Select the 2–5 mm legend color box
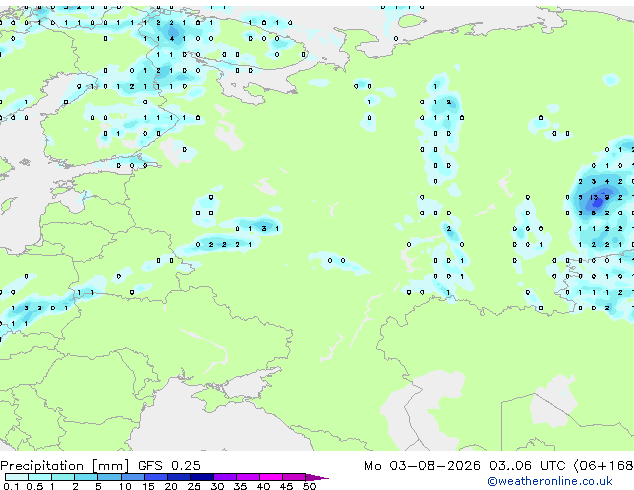Viewport: 634px width, 490px height. [x=86, y=477]
